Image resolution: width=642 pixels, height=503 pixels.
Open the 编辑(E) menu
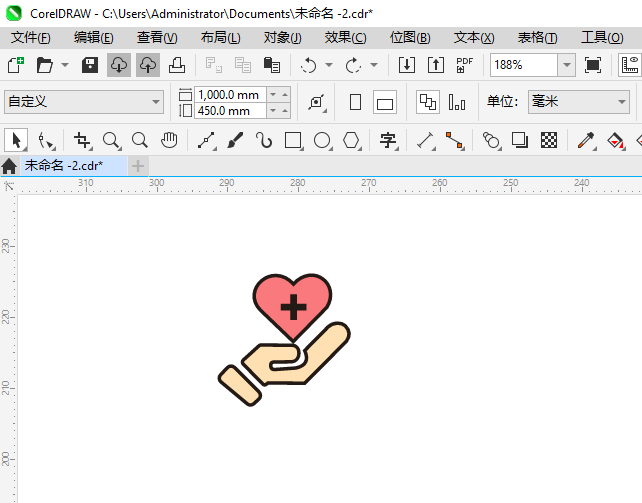pos(94,38)
